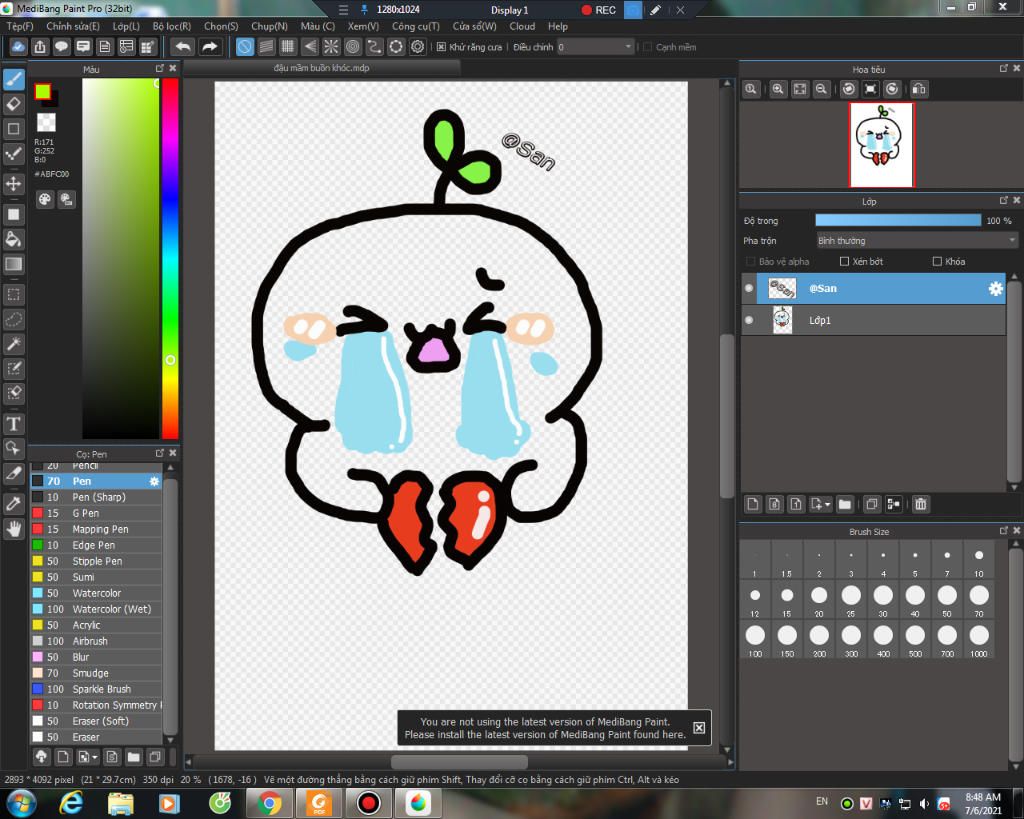This screenshot has height=819, width=1024.
Task: Select the Lasso selection tool
Action: pyautogui.click(x=14, y=319)
